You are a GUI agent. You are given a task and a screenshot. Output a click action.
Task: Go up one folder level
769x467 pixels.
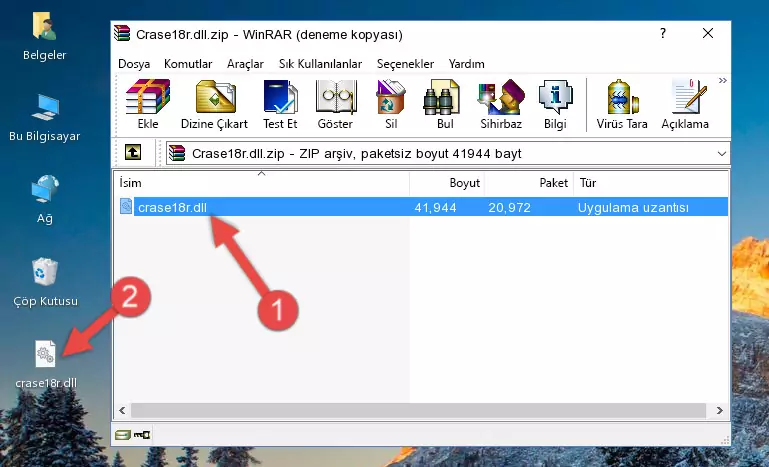(132, 153)
